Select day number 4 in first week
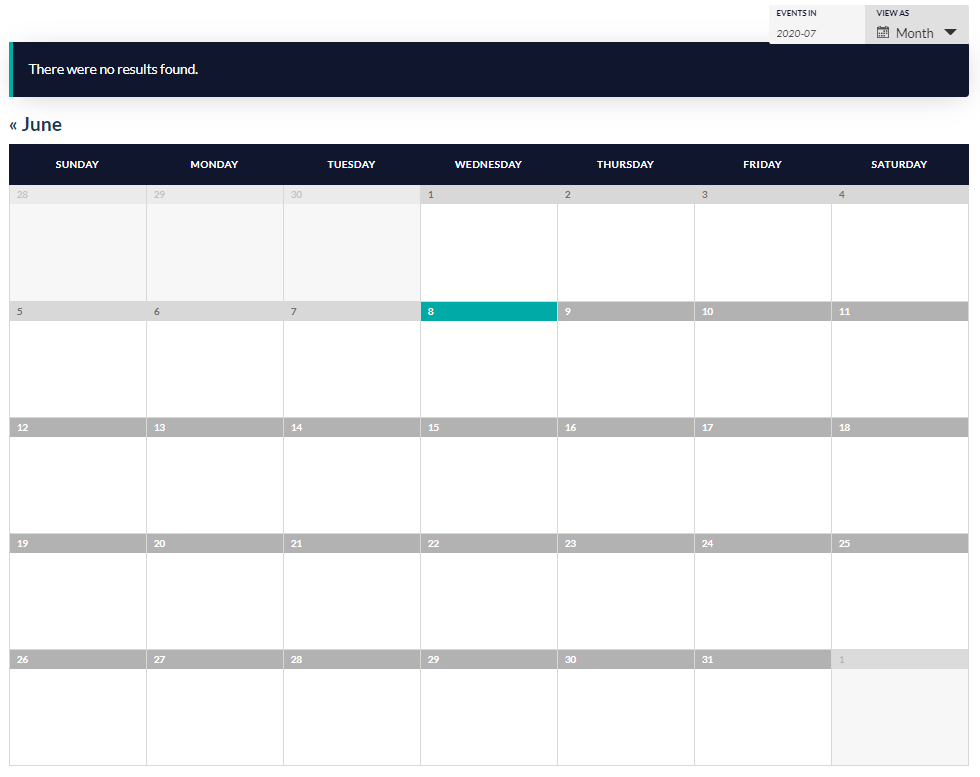Viewport: 980px width, 777px height. point(842,194)
